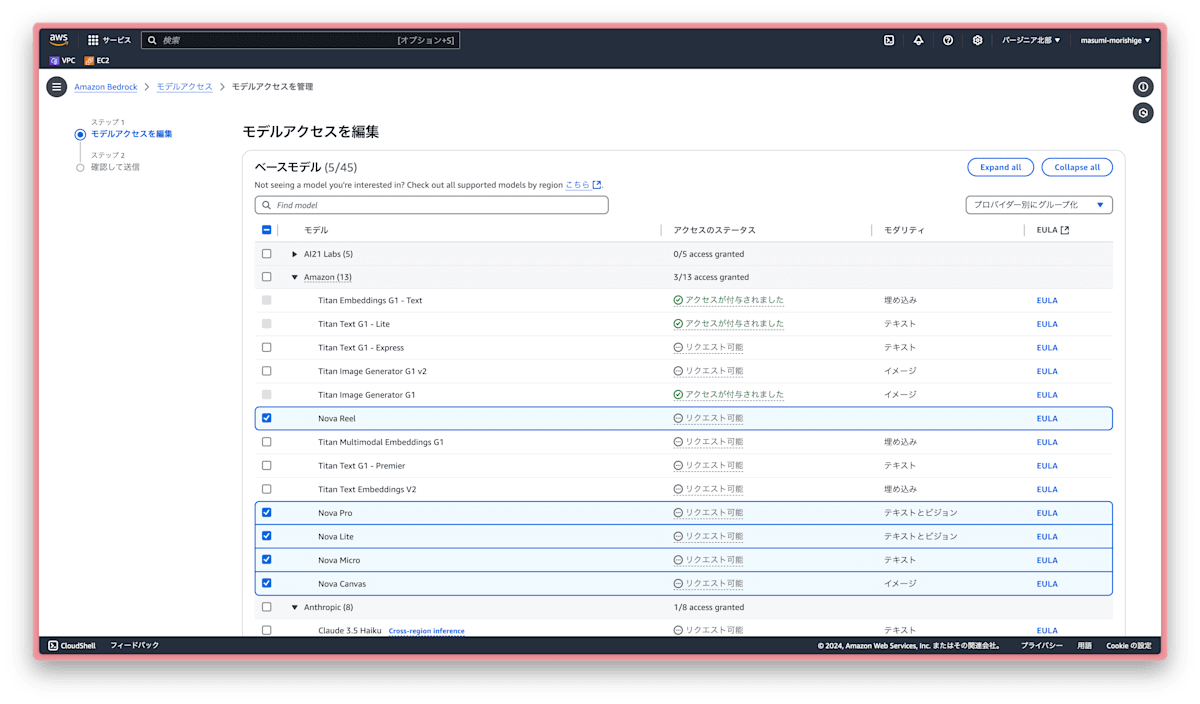Click the Expand all button
Viewport: 1200px width, 704px height.
click(1001, 167)
